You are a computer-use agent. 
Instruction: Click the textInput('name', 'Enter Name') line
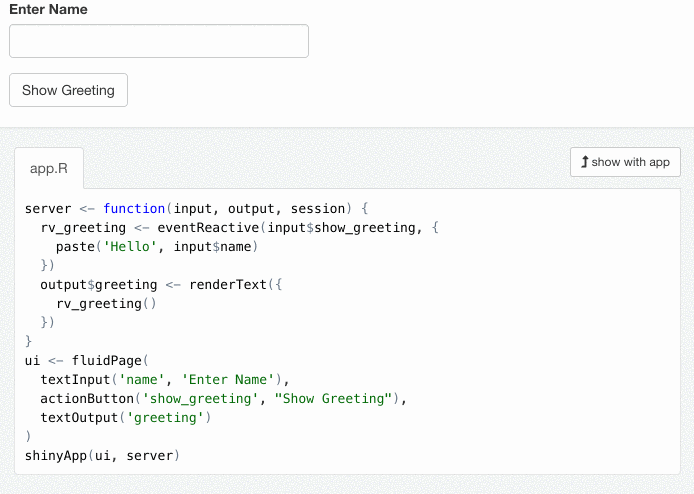(x=165, y=380)
